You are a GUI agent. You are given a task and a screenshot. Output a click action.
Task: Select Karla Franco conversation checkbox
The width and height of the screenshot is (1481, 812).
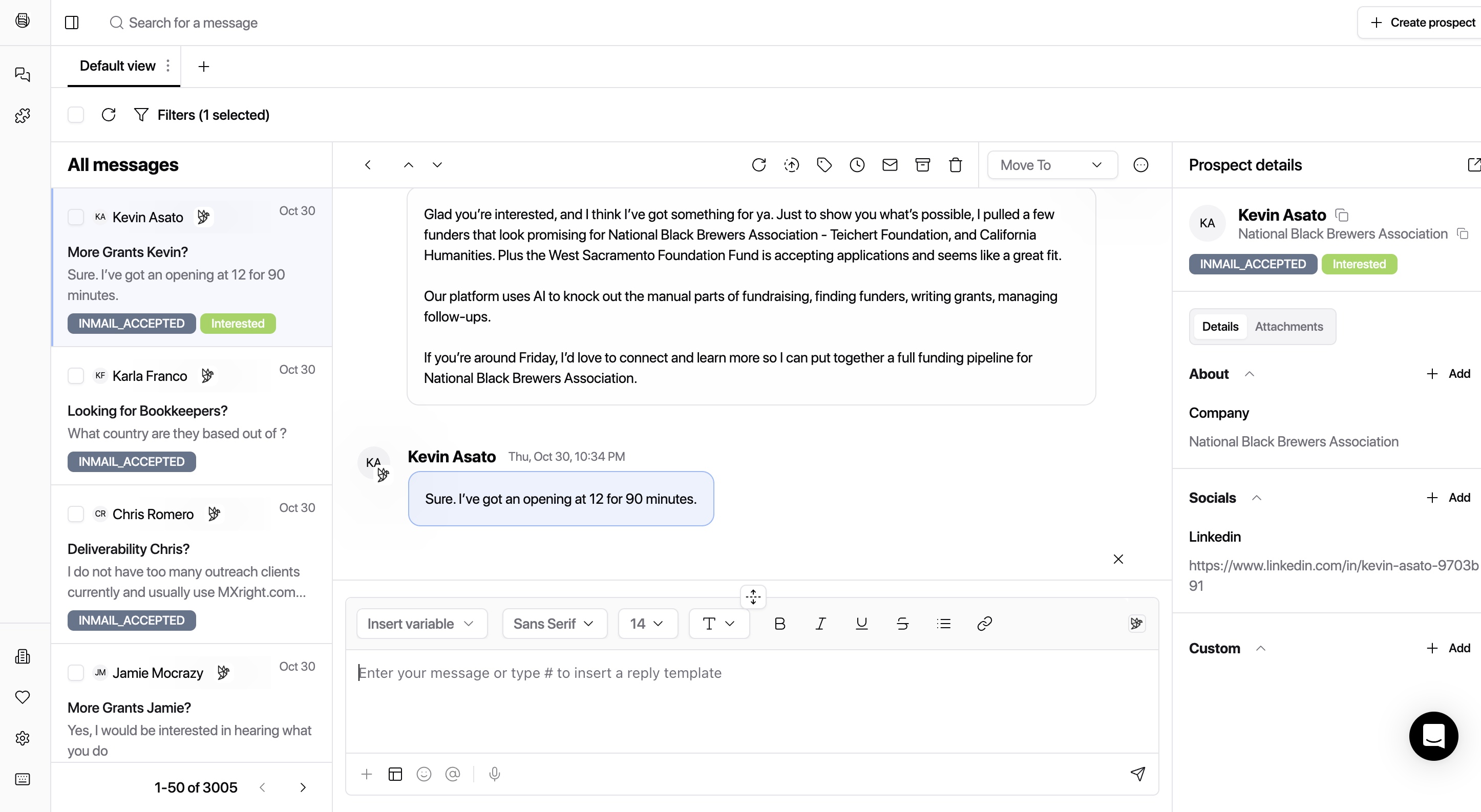(76, 376)
